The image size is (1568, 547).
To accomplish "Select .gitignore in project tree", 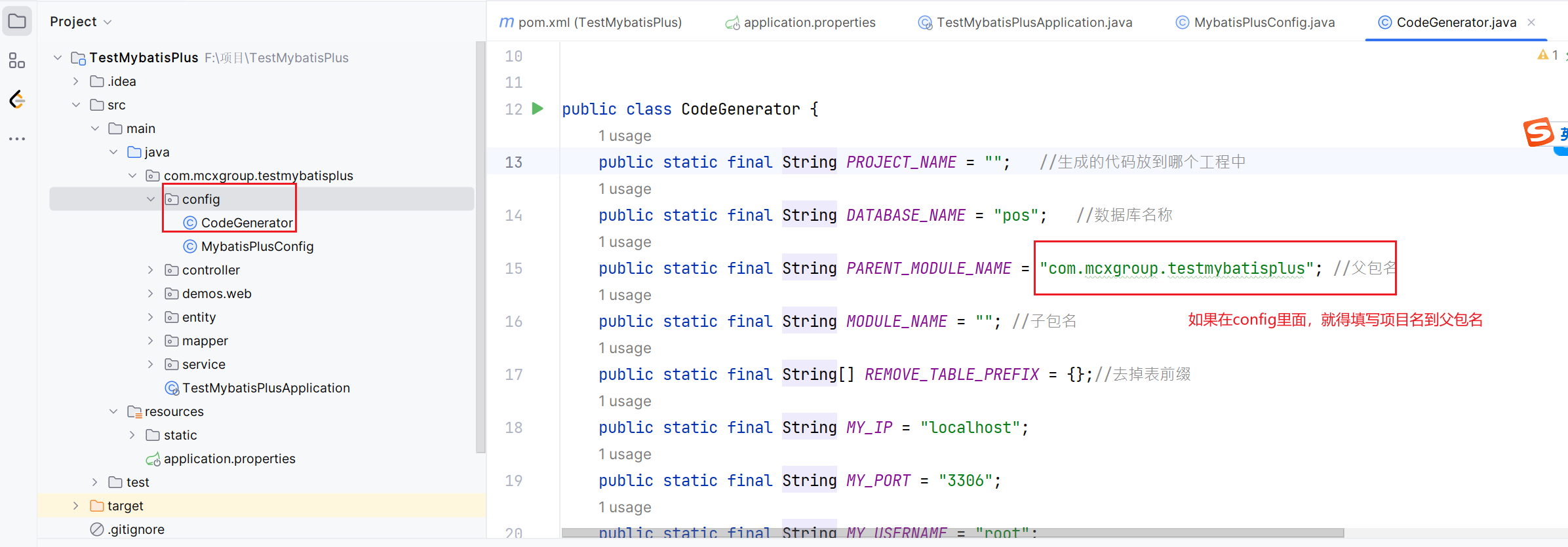I will 136,529.
